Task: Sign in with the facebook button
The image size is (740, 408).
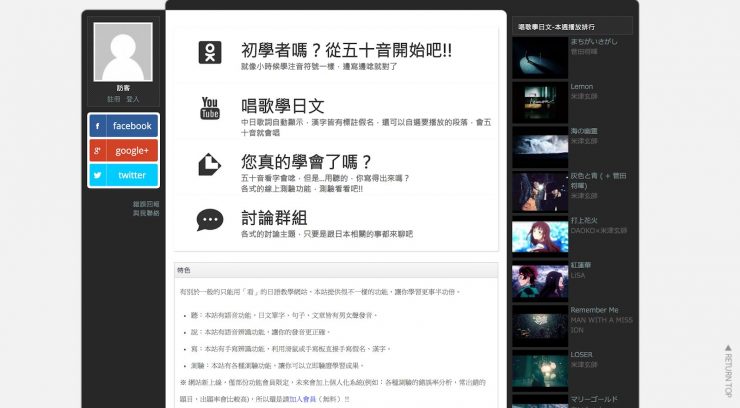Action: tap(123, 126)
